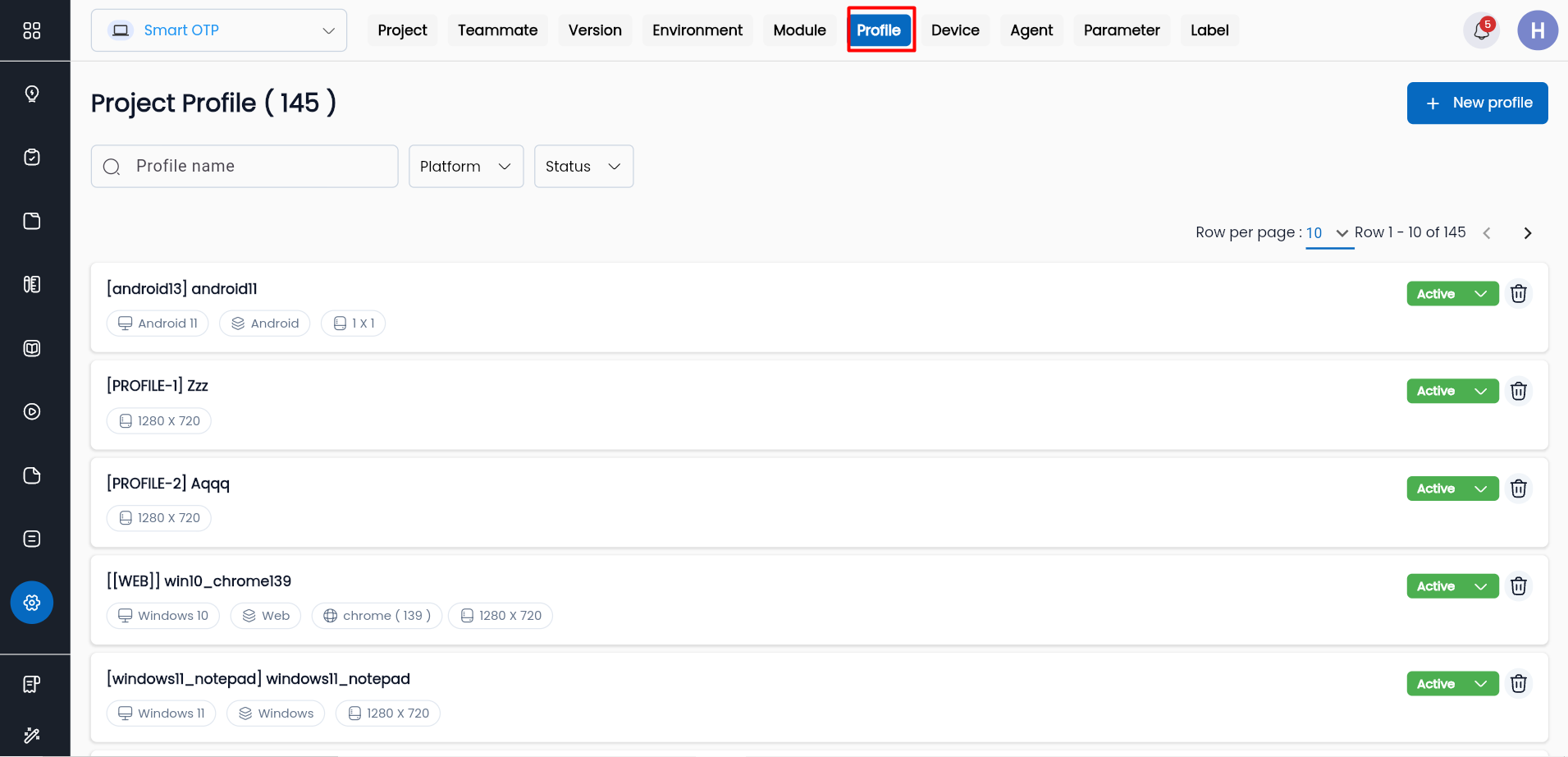Go to next page of profiles

point(1527,233)
